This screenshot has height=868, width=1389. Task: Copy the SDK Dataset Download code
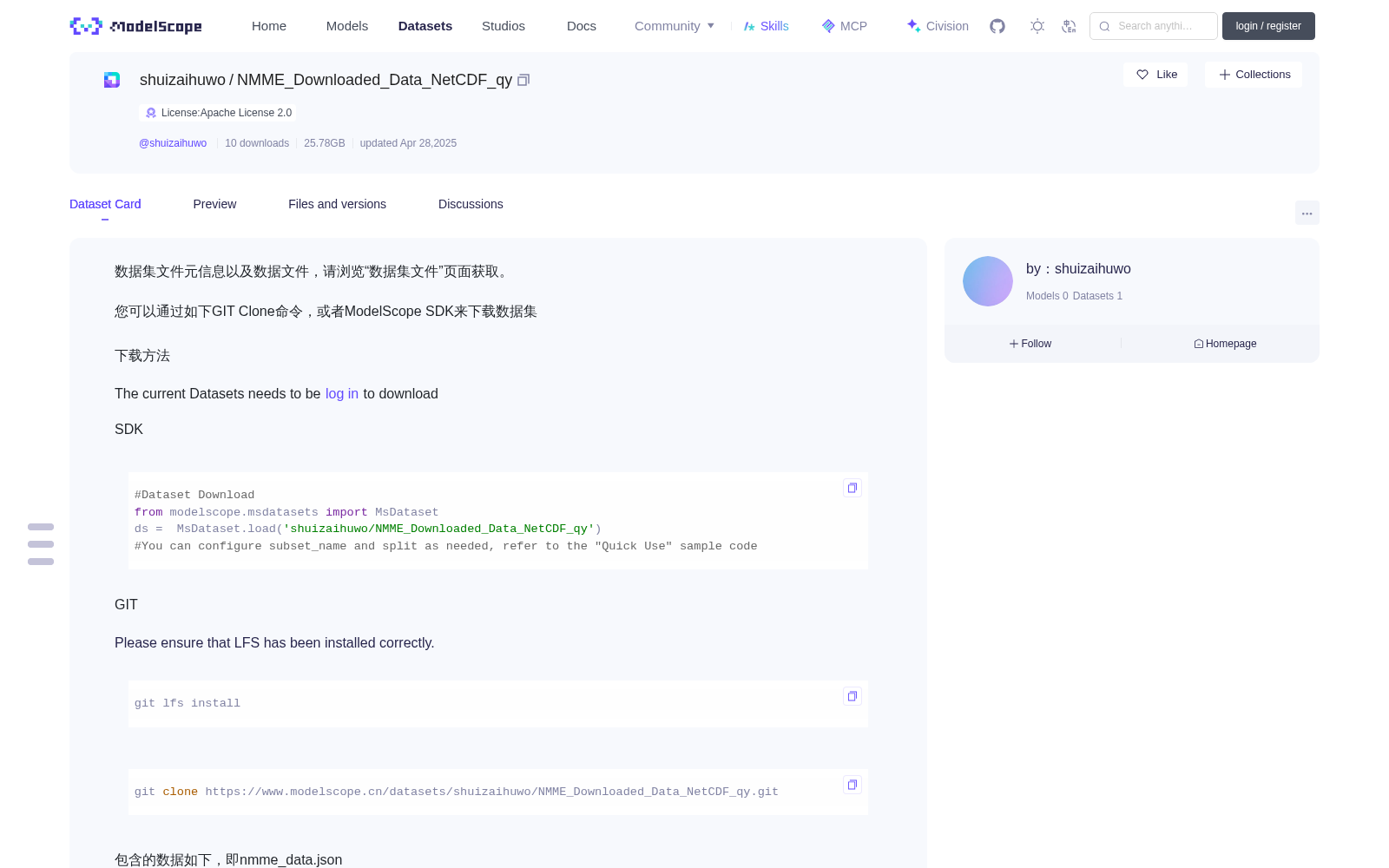pos(852,488)
